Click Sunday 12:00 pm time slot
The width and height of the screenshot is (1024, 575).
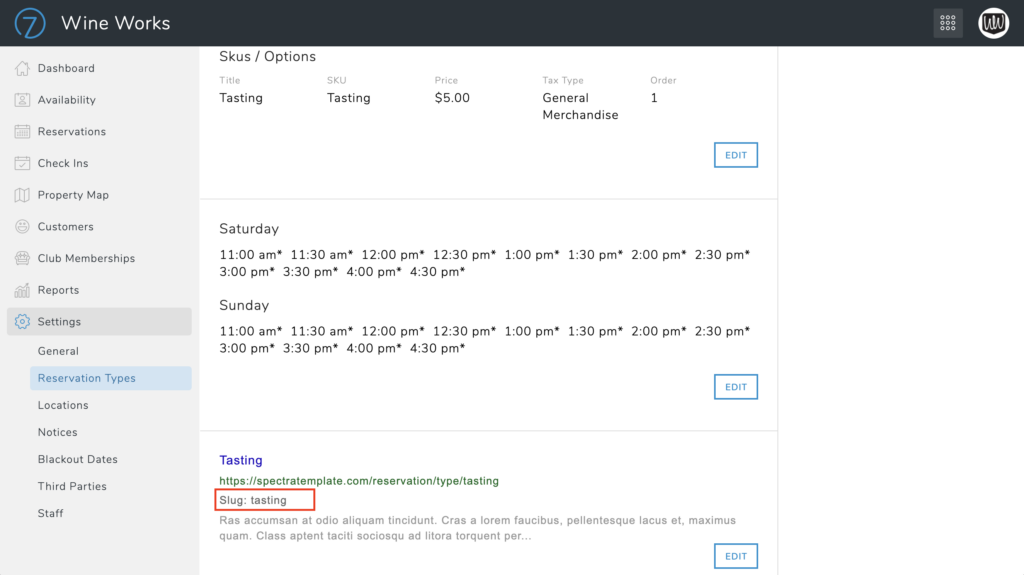393,331
